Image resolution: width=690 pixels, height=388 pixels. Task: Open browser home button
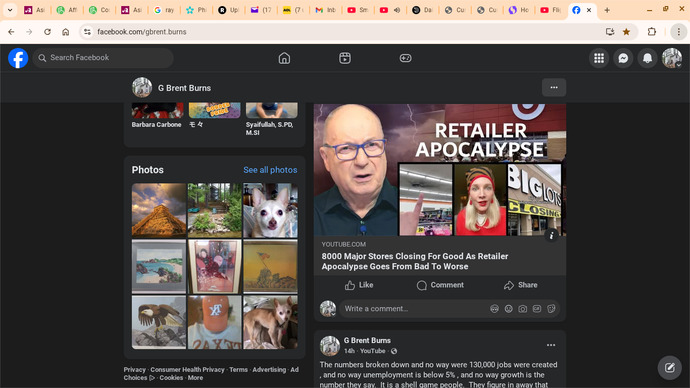(66, 32)
